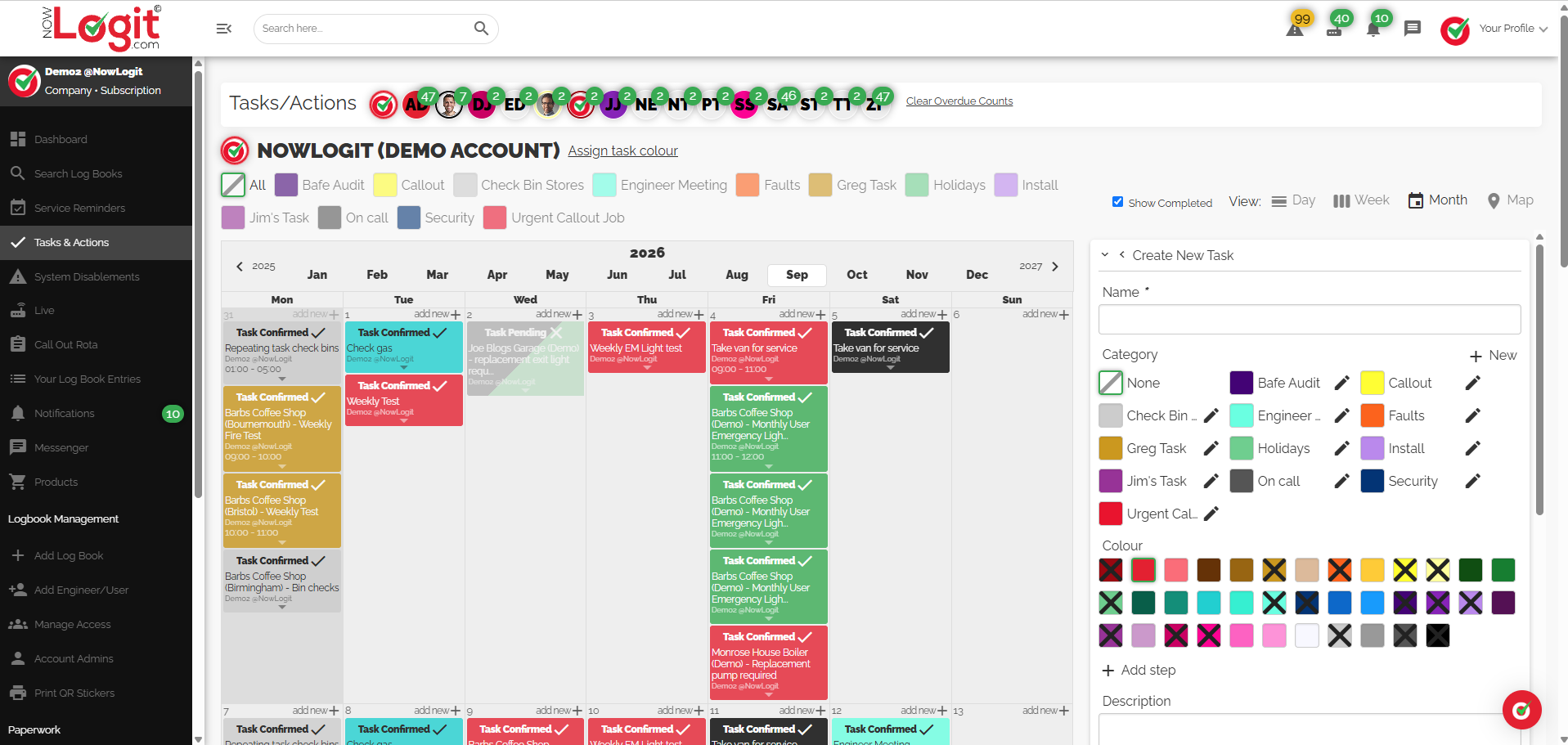
Task: Edit the Greg Task category with its pencil
Action: (x=1211, y=448)
